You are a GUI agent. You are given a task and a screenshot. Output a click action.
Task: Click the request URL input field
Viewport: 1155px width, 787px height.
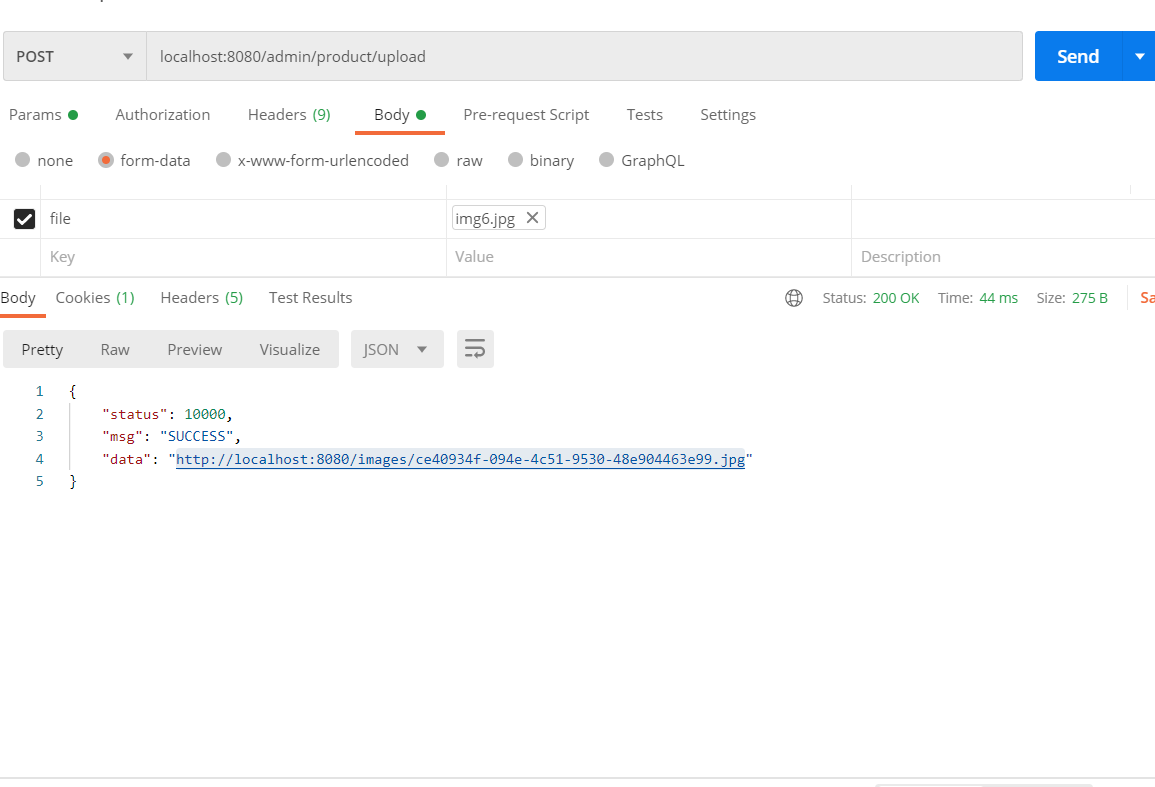tap(584, 56)
